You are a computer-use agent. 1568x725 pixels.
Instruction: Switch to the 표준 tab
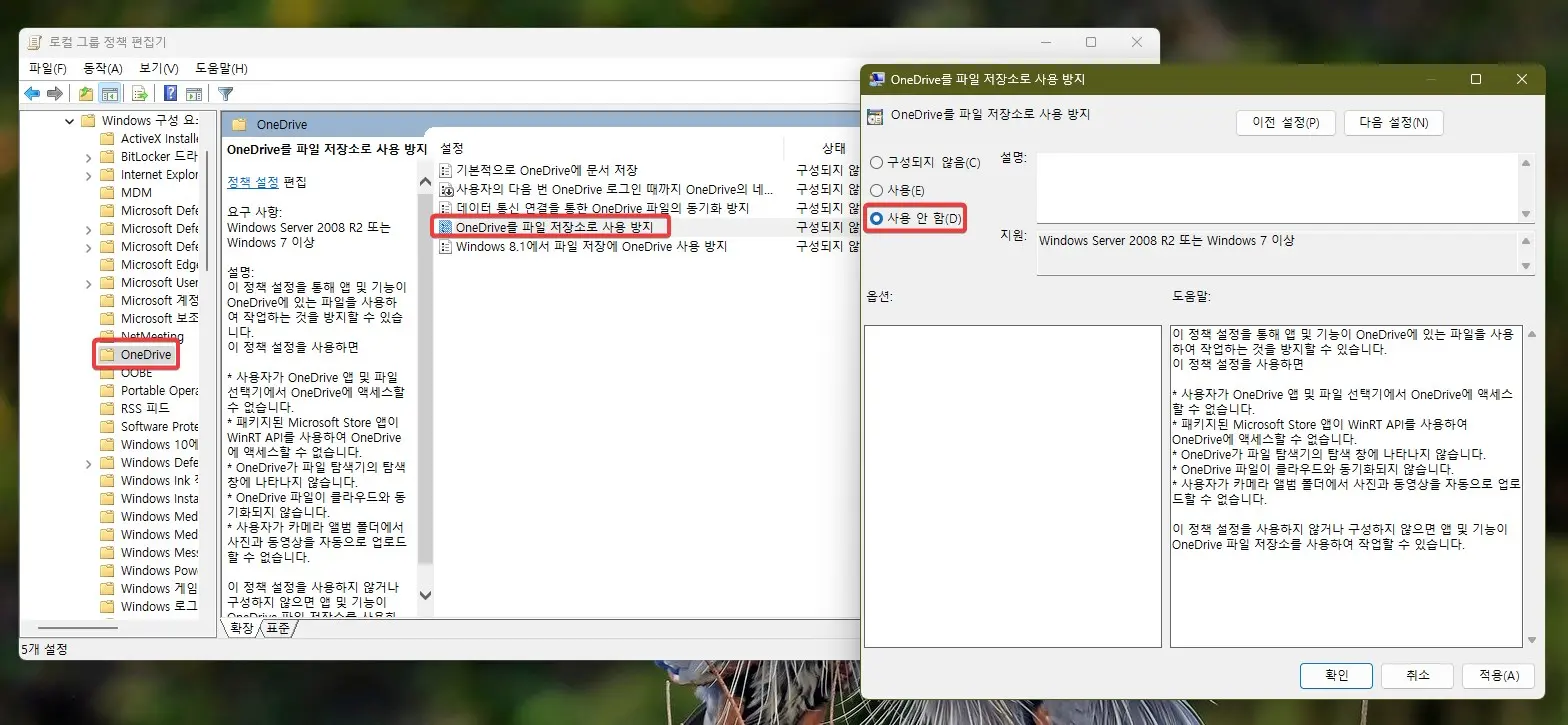[278, 628]
